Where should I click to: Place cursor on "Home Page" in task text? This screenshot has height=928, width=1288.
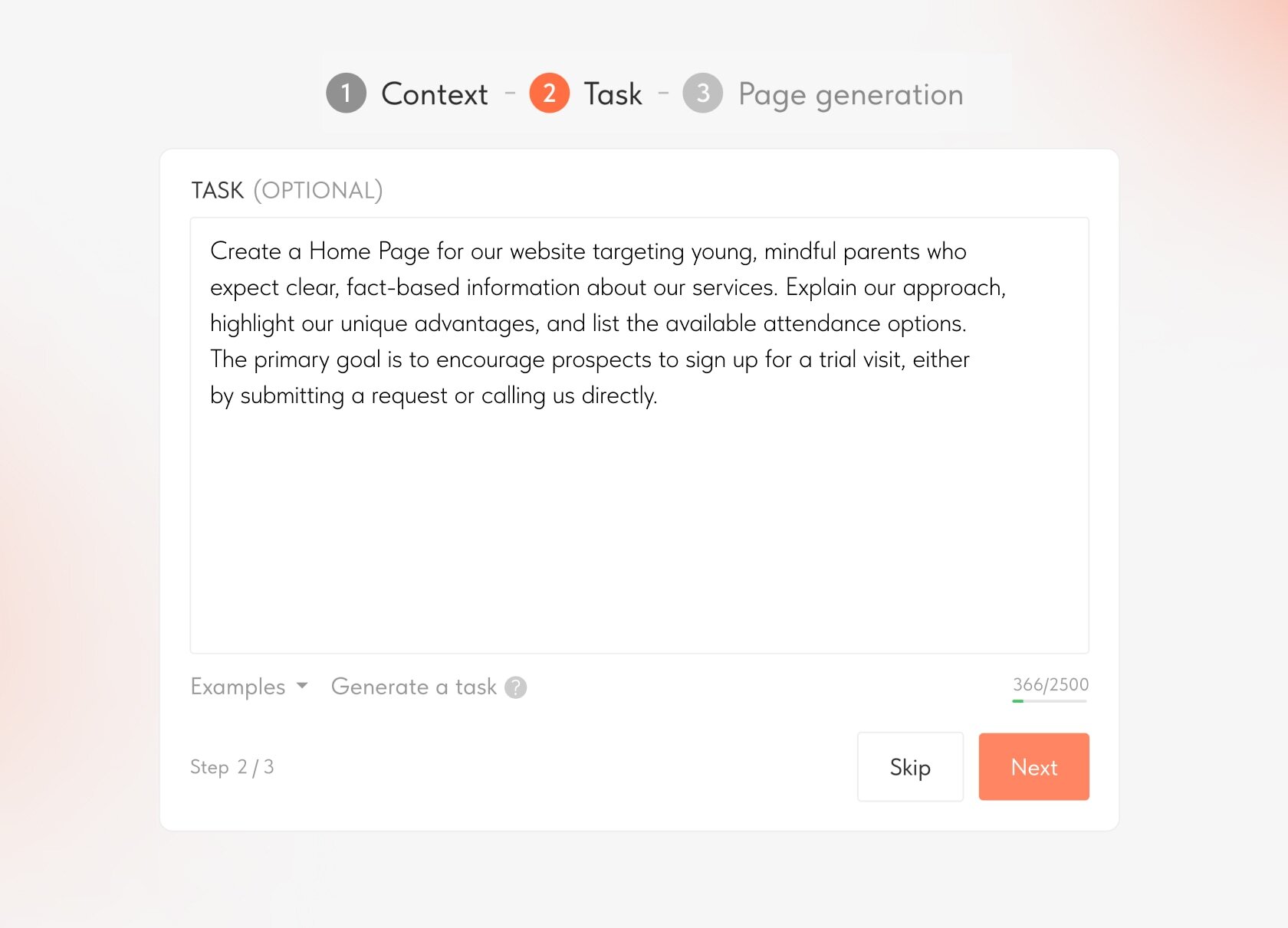369,251
